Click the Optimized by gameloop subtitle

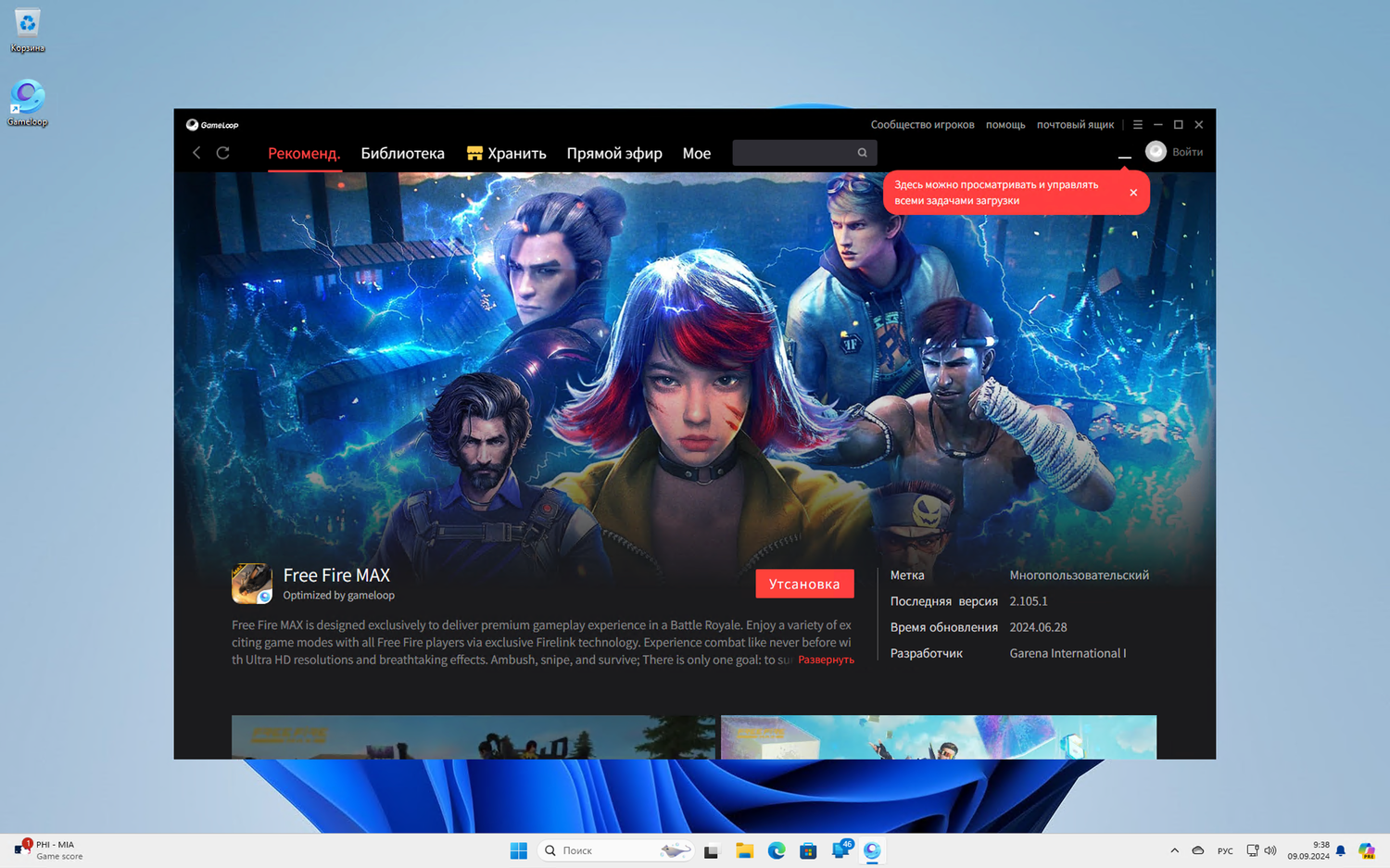click(338, 596)
